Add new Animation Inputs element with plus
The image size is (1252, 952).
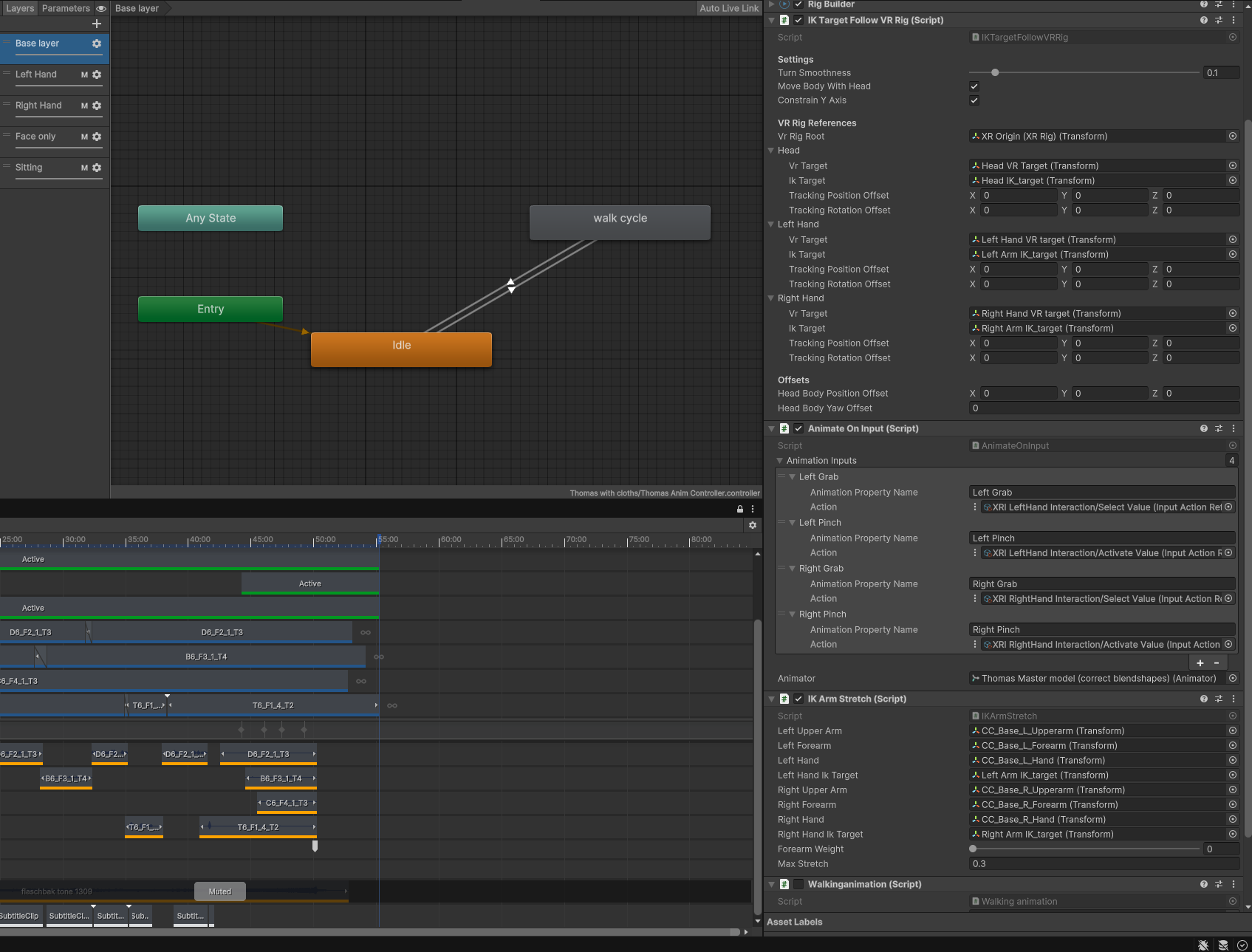pos(1200,663)
